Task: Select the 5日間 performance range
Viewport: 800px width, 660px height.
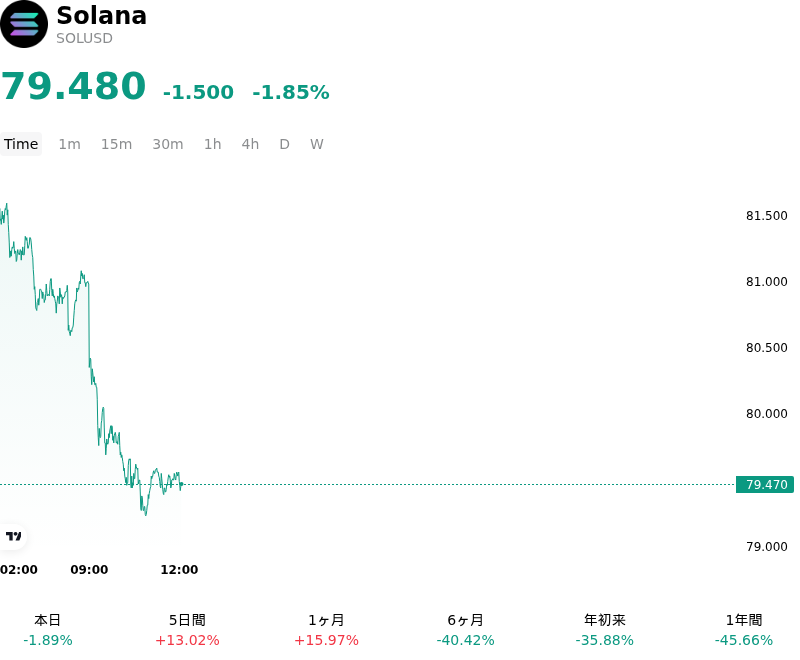Action: click(x=187, y=630)
